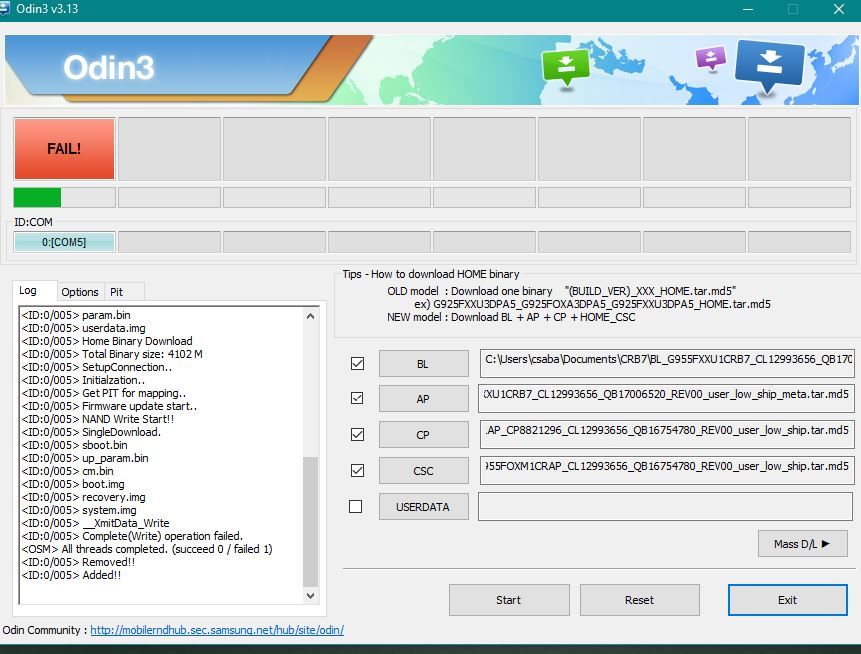Browse for an AP file

click(x=423, y=399)
